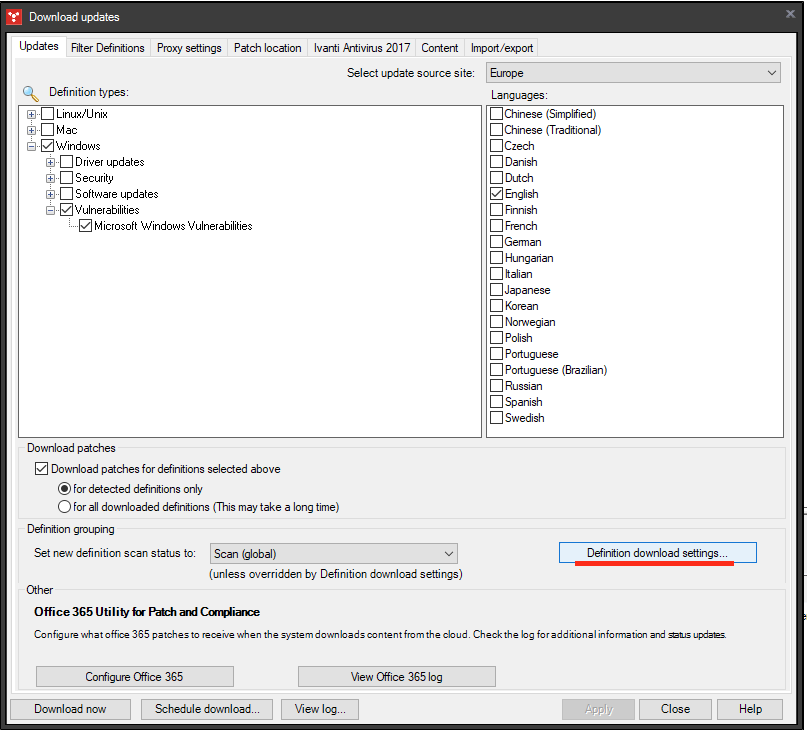The image size is (807, 730).
Task: Switch to the Import/export tab
Action: click(x=501, y=47)
